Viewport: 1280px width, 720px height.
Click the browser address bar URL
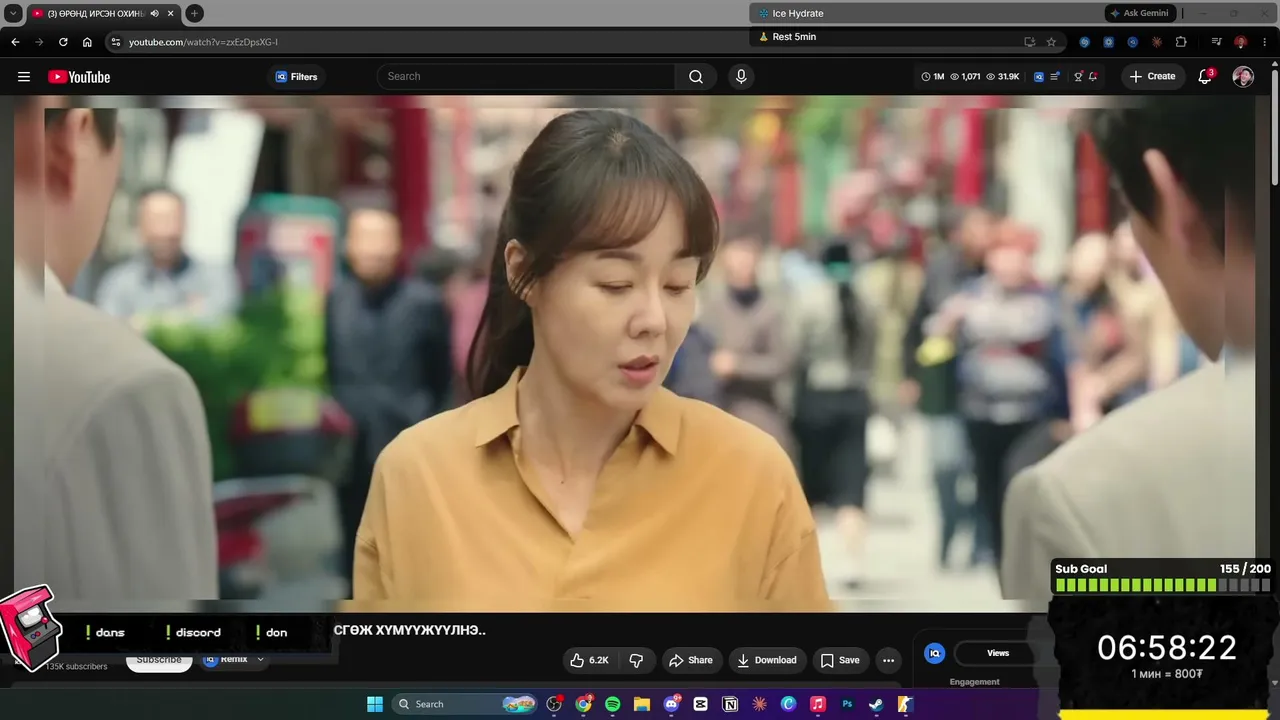pyautogui.click(x=203, y=42)
